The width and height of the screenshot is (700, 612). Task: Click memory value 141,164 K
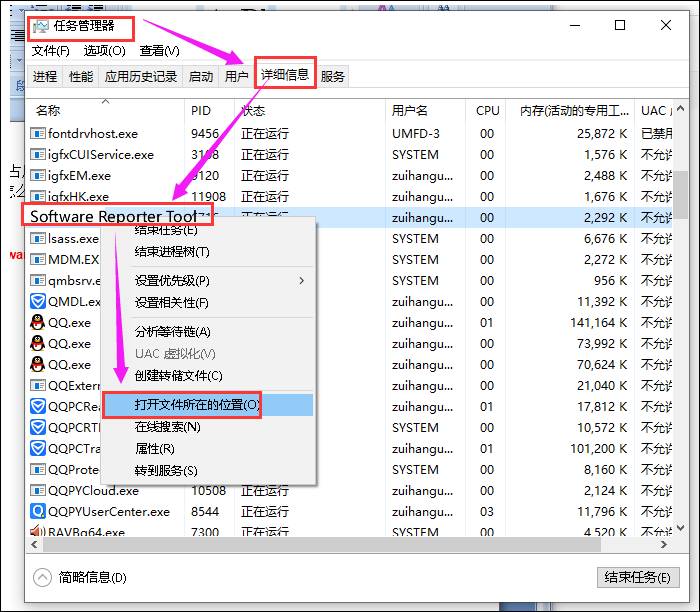(x=598, y=322)
